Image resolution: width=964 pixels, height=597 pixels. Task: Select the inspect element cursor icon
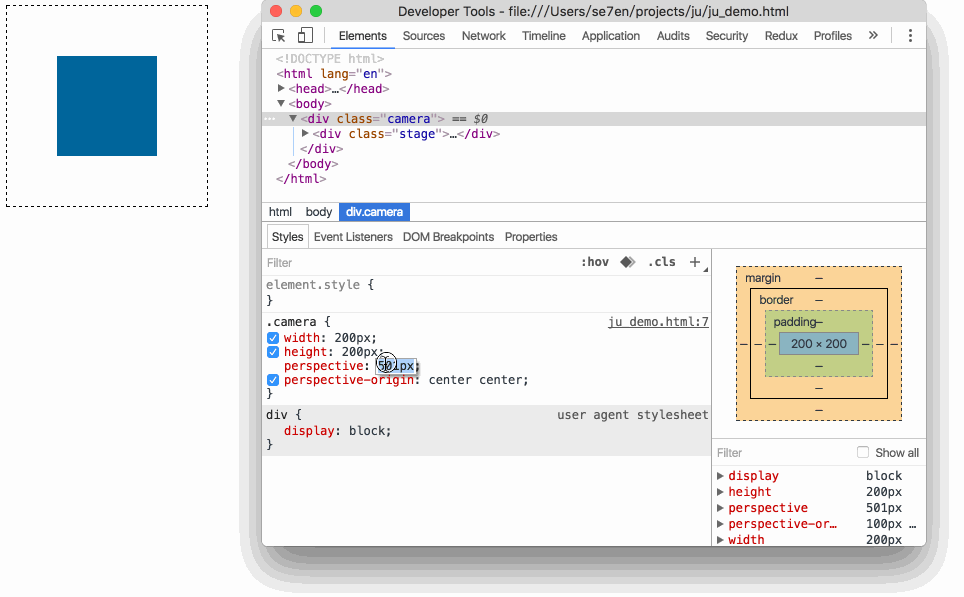277,35
